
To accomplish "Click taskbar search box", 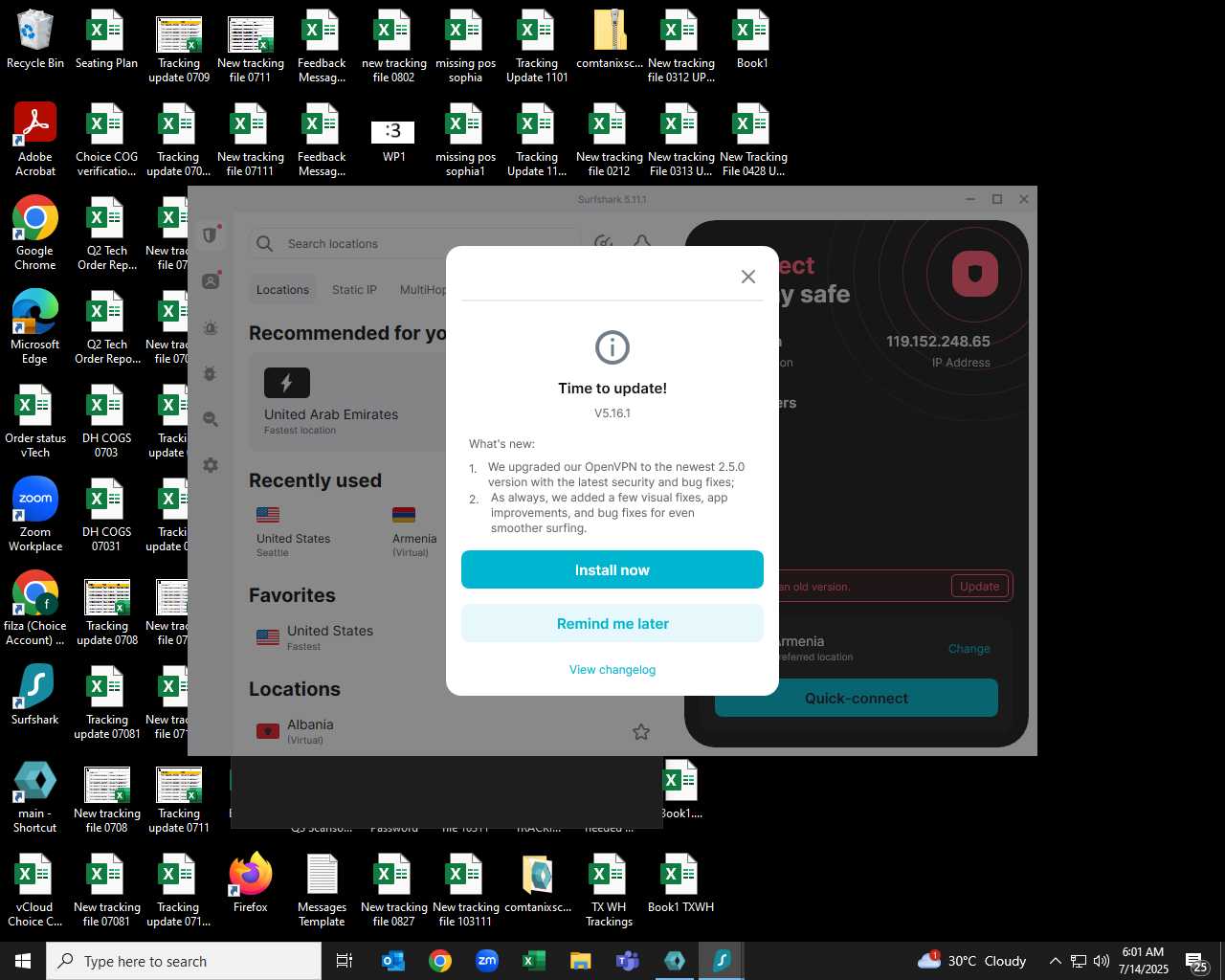I will (184, 961).
